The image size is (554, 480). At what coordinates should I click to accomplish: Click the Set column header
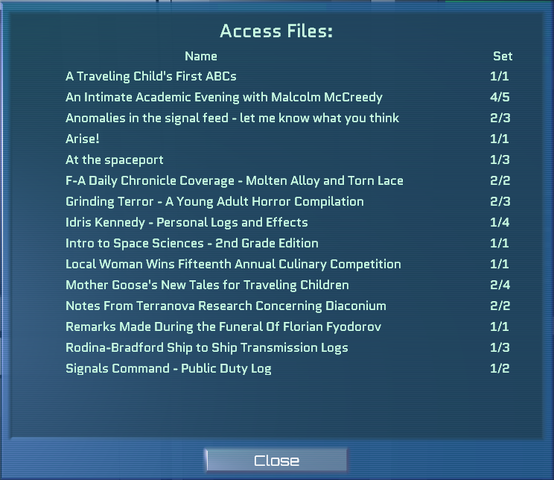pos(502,56)
